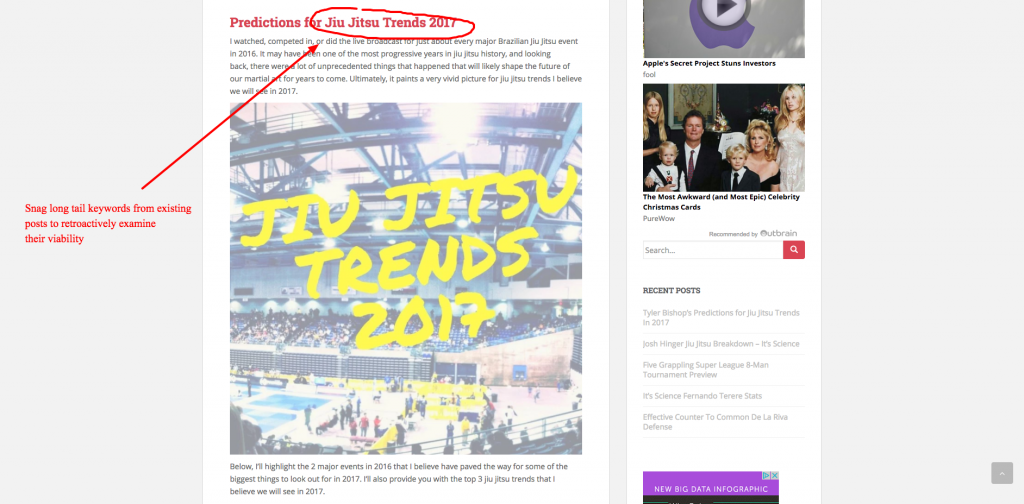Click the celebrity Christmas card family photo

(x=724, y=137)
